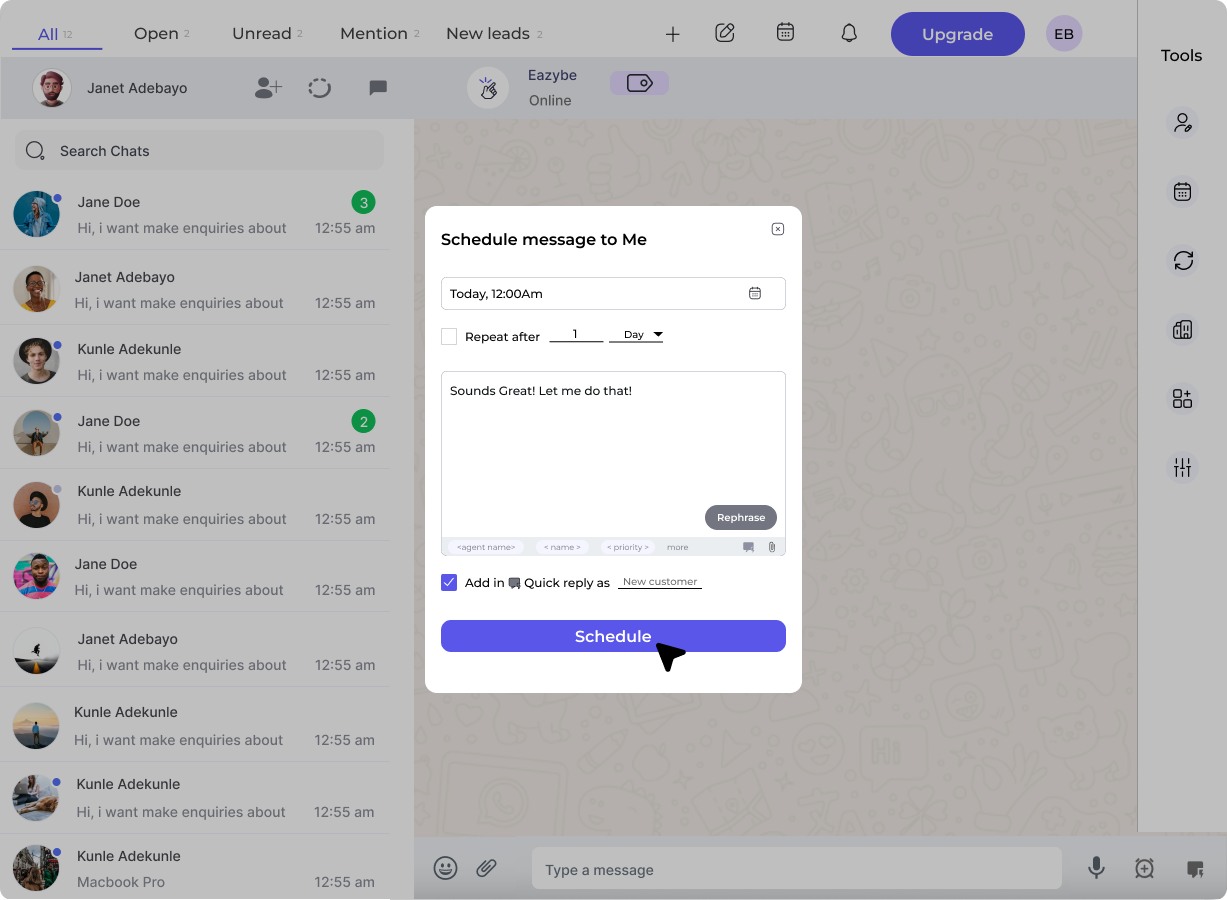The image size is (1227, 900).
Task: Open the calendar icon in the top bar
Action: tap(785, 33)
